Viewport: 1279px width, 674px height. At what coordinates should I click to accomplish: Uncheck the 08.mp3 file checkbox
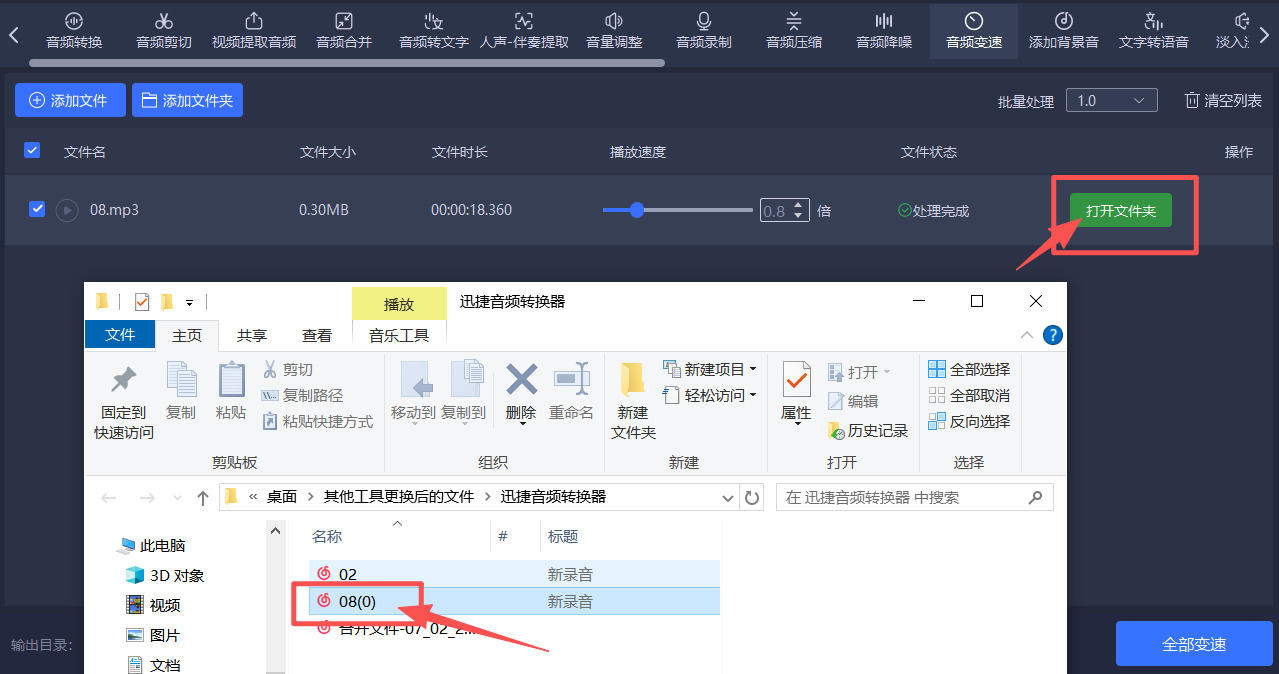point(37,210)
